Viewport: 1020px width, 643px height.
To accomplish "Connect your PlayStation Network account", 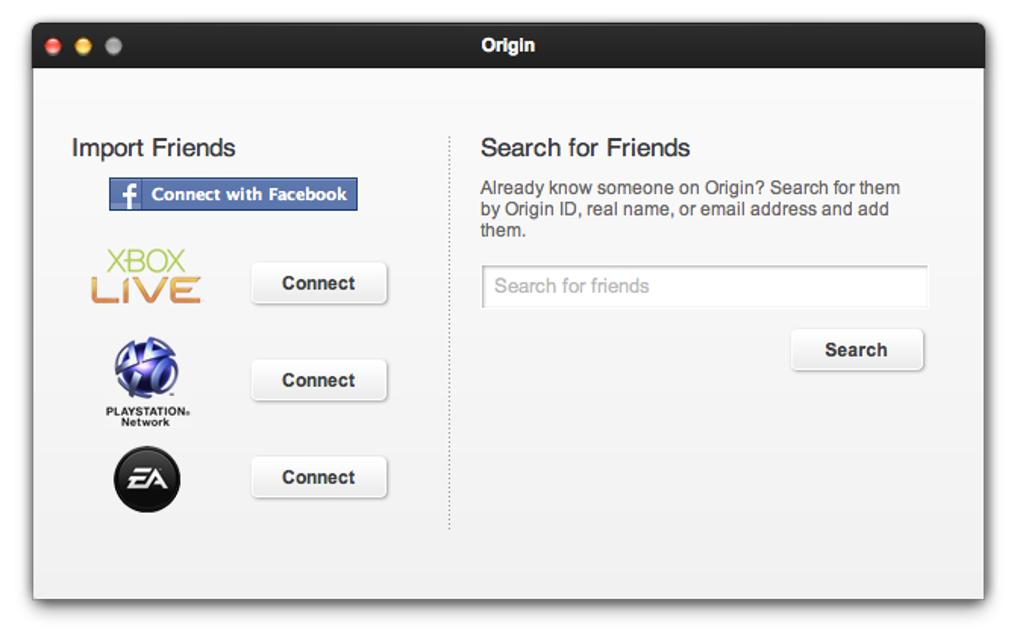I will [318, 381].
